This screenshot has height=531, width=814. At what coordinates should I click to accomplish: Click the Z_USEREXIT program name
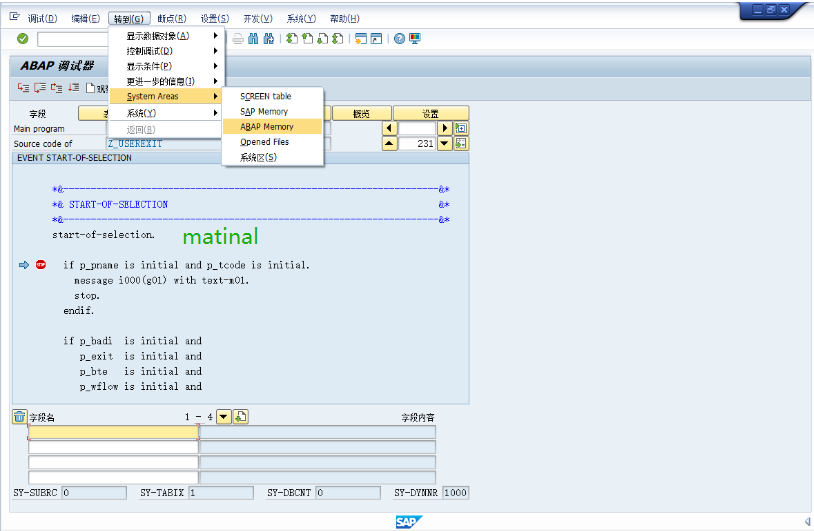click(x=135, y=144)
